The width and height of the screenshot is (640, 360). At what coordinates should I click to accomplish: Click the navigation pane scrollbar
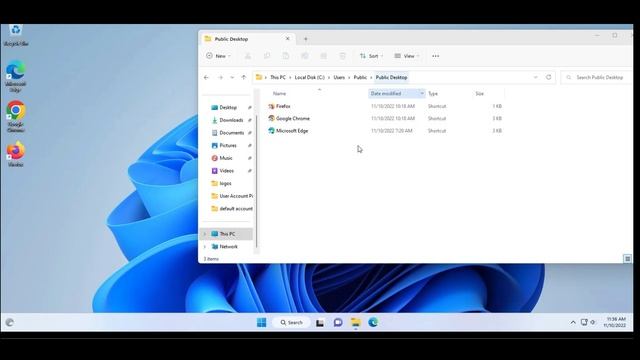coord(257,180)
